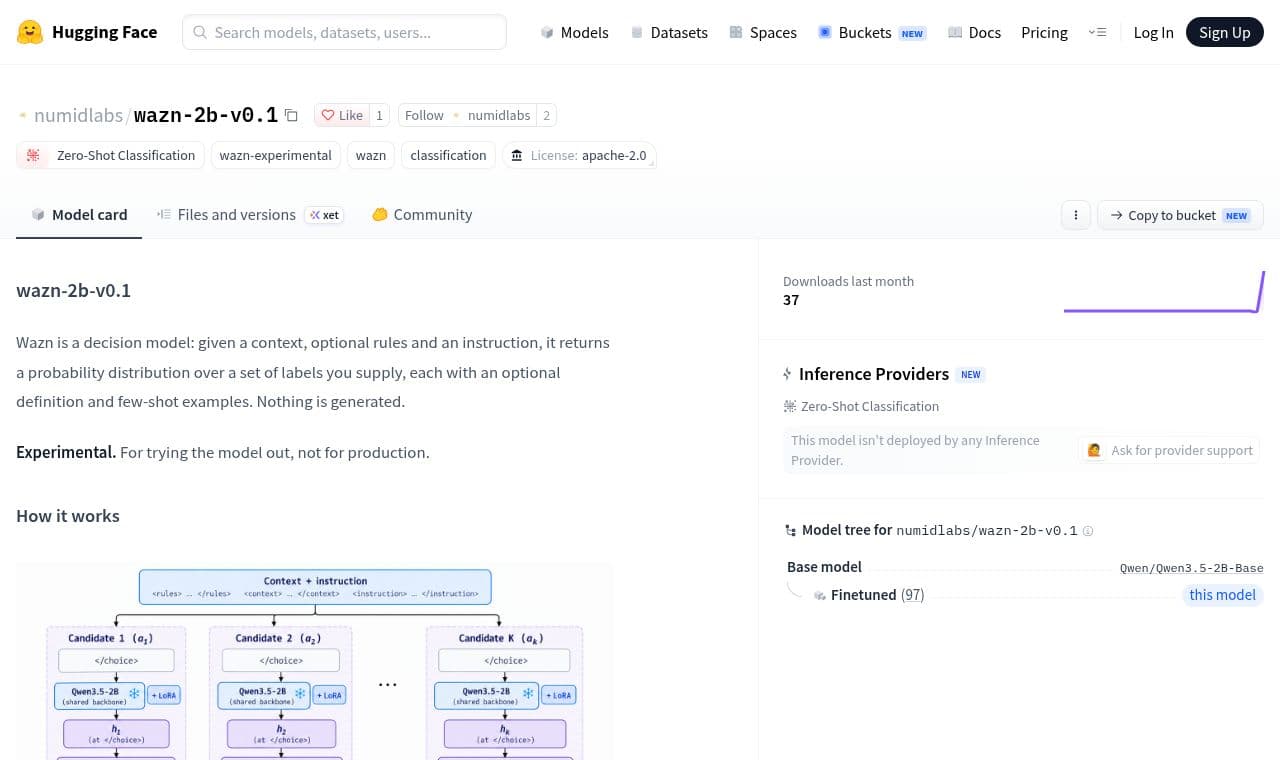Click the architecture diagram image

(x=315, y=660)
